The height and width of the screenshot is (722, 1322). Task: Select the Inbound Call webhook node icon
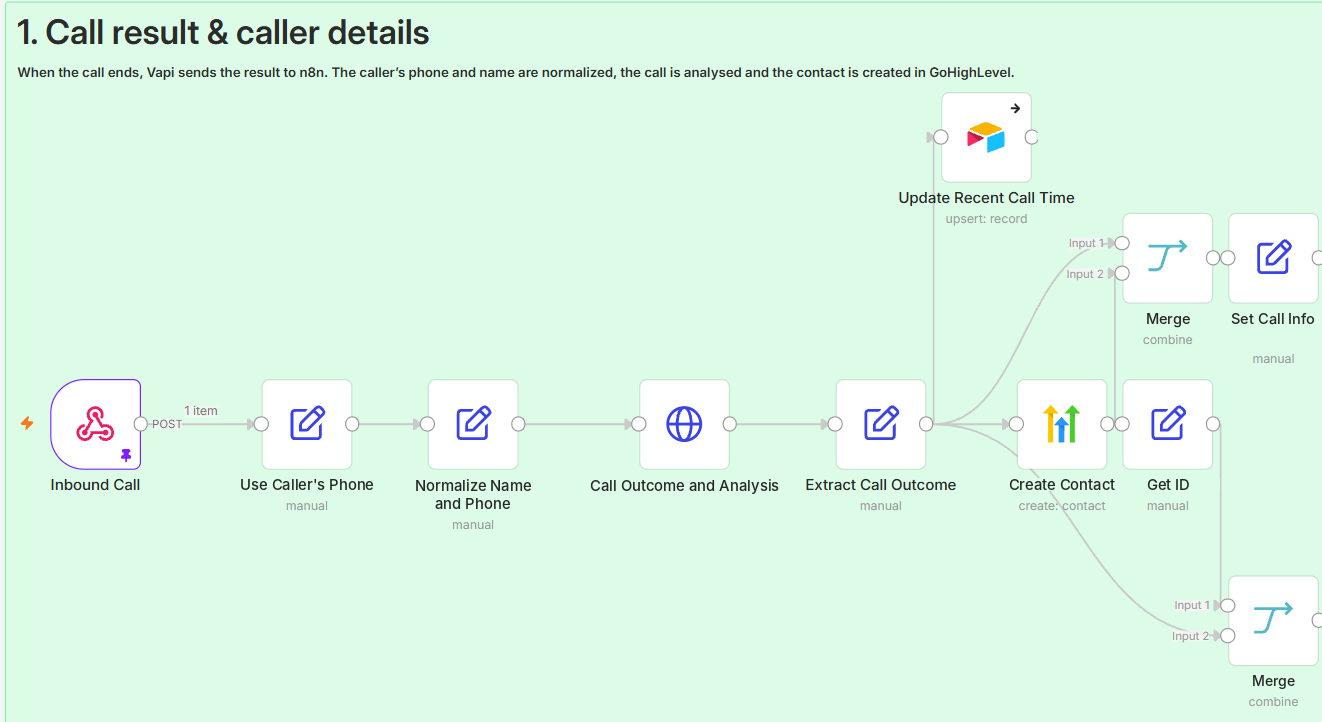pyautogui.click(x=96, y=424)
